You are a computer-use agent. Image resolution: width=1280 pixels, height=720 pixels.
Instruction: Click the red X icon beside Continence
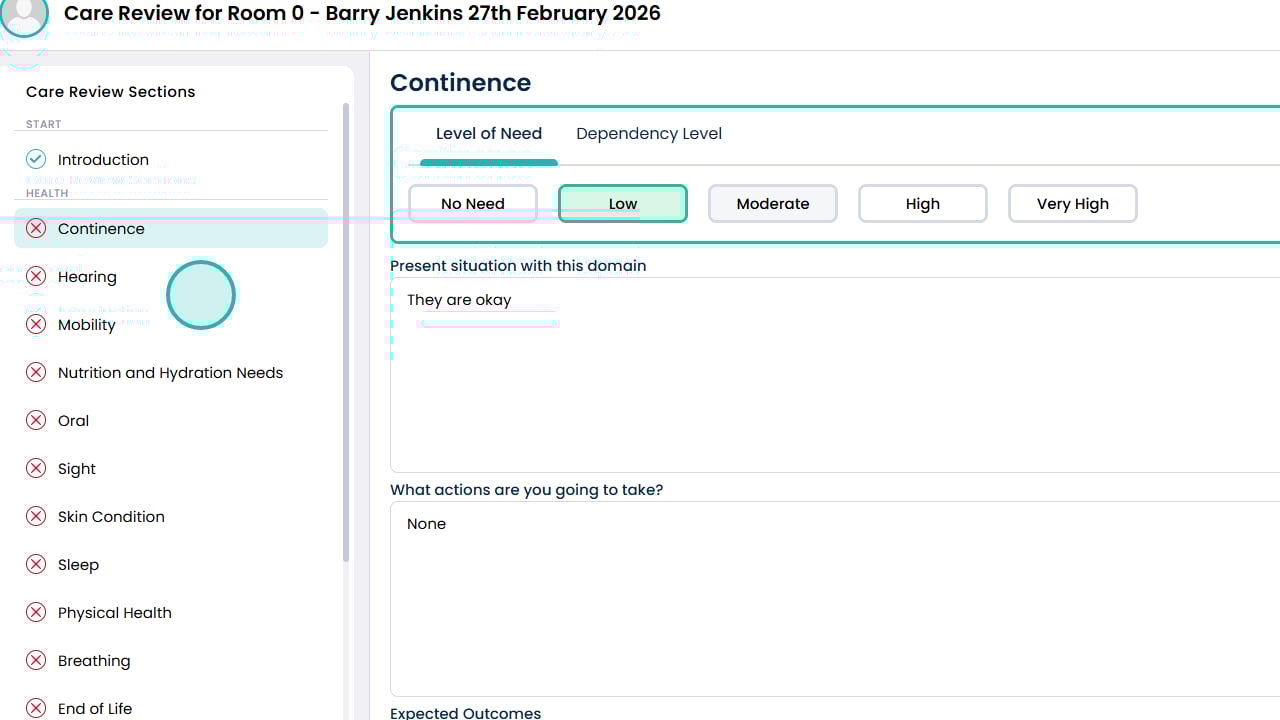(x=36, y=228)
